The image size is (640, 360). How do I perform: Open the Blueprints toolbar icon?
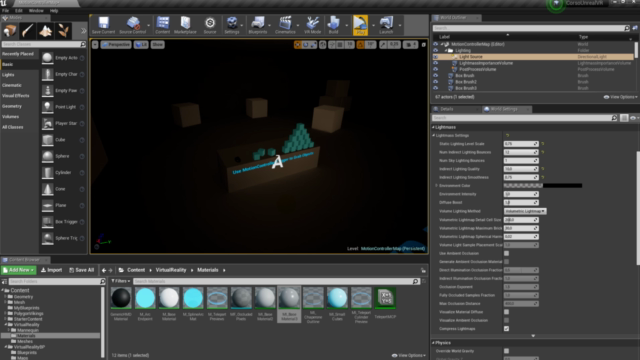(258, 25)
